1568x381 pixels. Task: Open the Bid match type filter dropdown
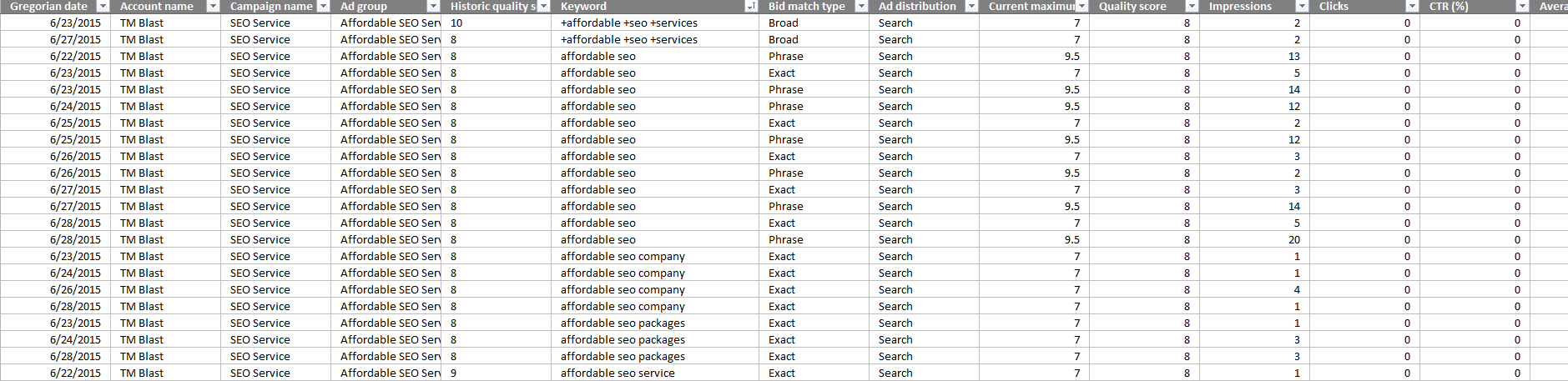[x=861, y=6]
